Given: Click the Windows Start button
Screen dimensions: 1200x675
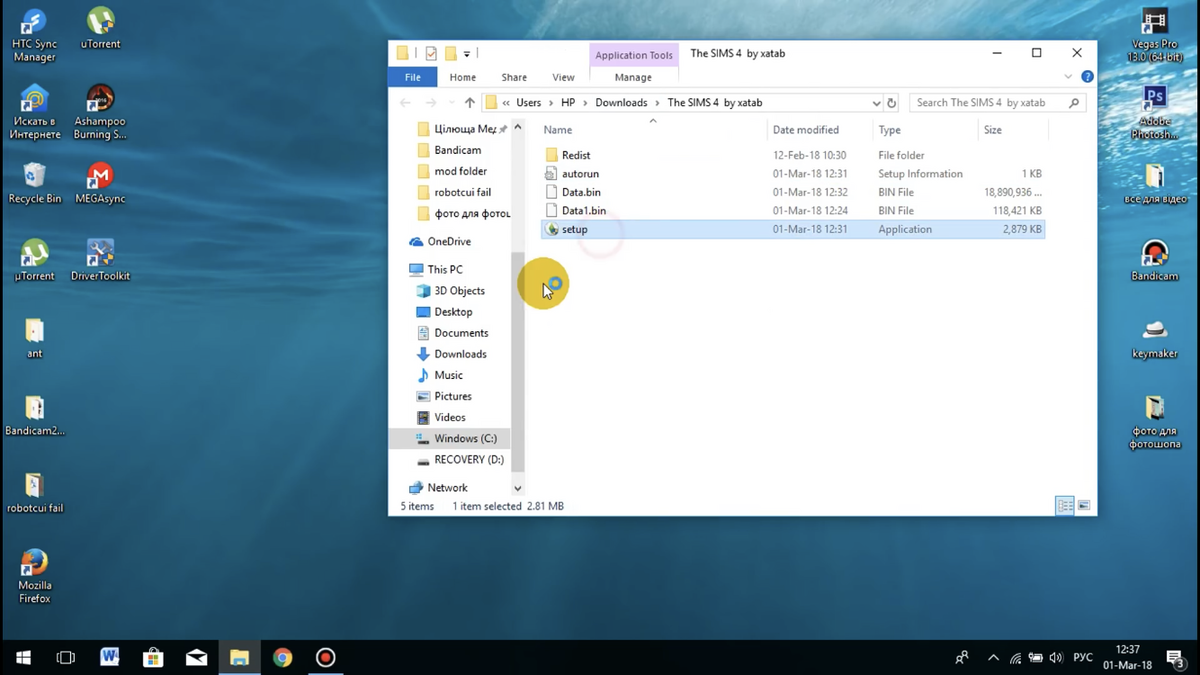Looking at the screenshot, I should click(x=23, y=657).
